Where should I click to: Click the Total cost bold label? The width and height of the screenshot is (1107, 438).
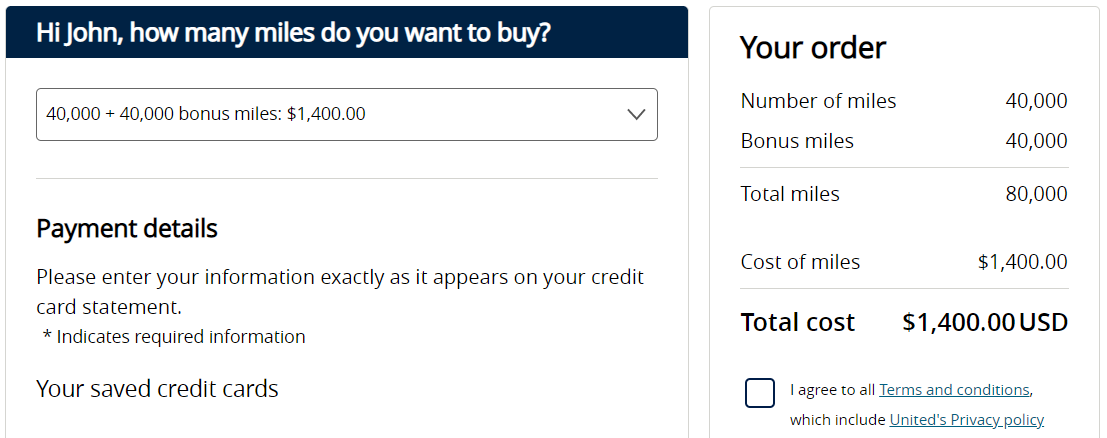pyautogui.click(x=798, y=323)
